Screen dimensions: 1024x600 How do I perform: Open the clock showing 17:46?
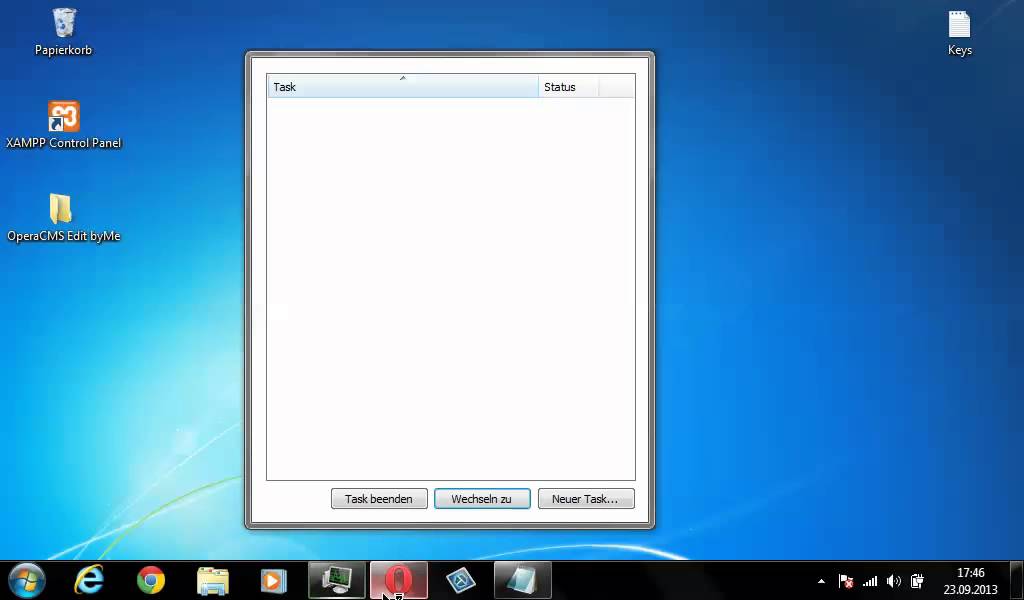(x=970, y=580)
